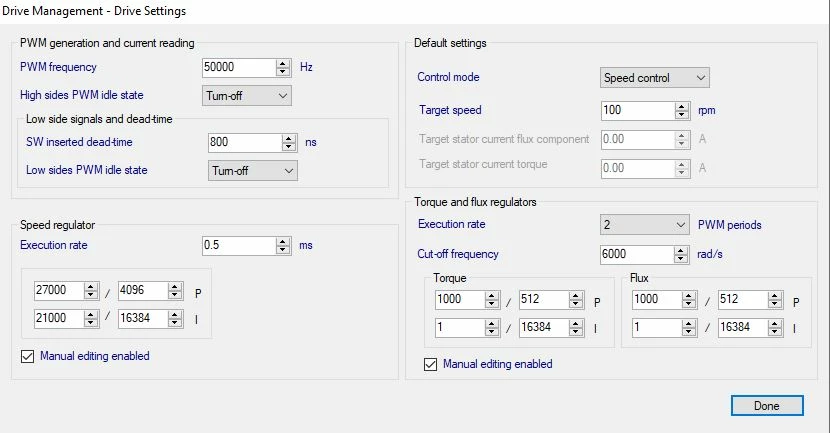The width and height of the screenshot is (830, 433).
Task: Decrease SW inserted dead-time value
Action: click(x=289, y=147)
